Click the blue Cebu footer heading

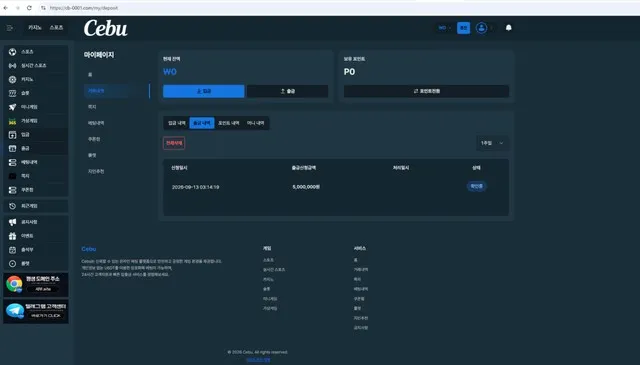click(x=89, y=249)
